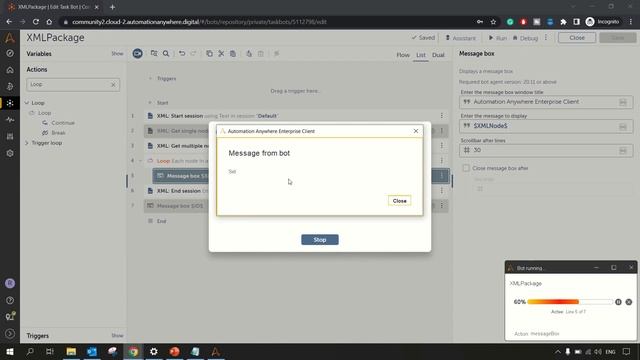This screenshot has height=360, width=640.
Task: Insert variable in Scrollbar after lines field
Action: pyautogui.click(x=623, y=151)
